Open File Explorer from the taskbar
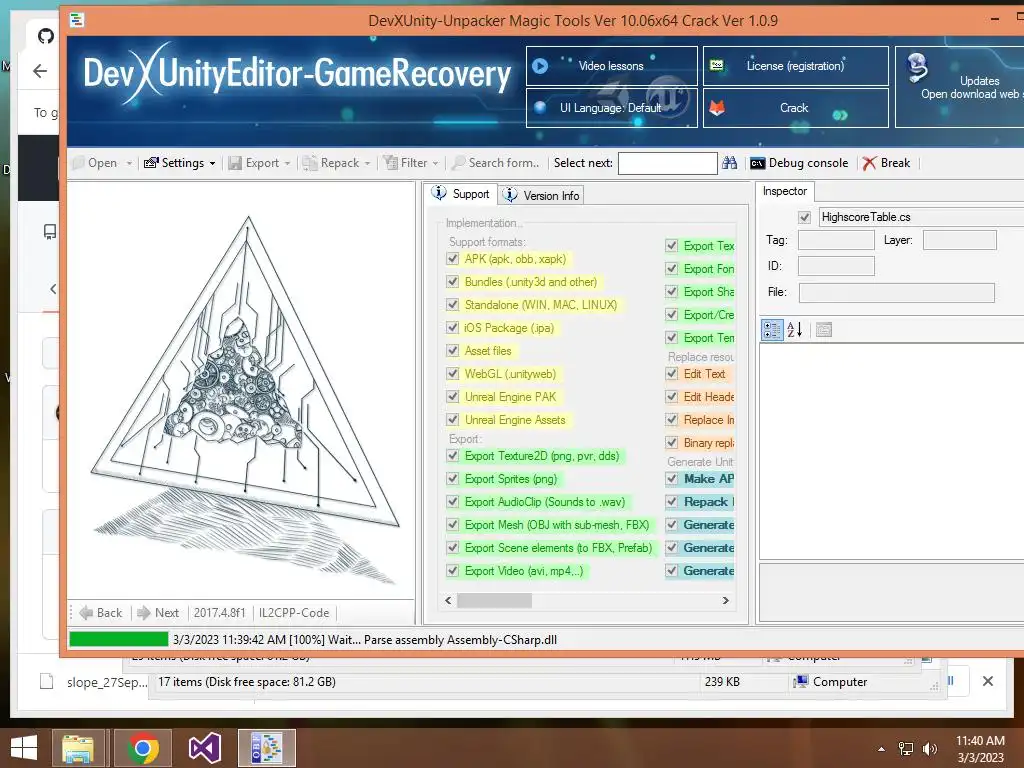Screen dimensions: 1024x768 click(x=78, y=748)
